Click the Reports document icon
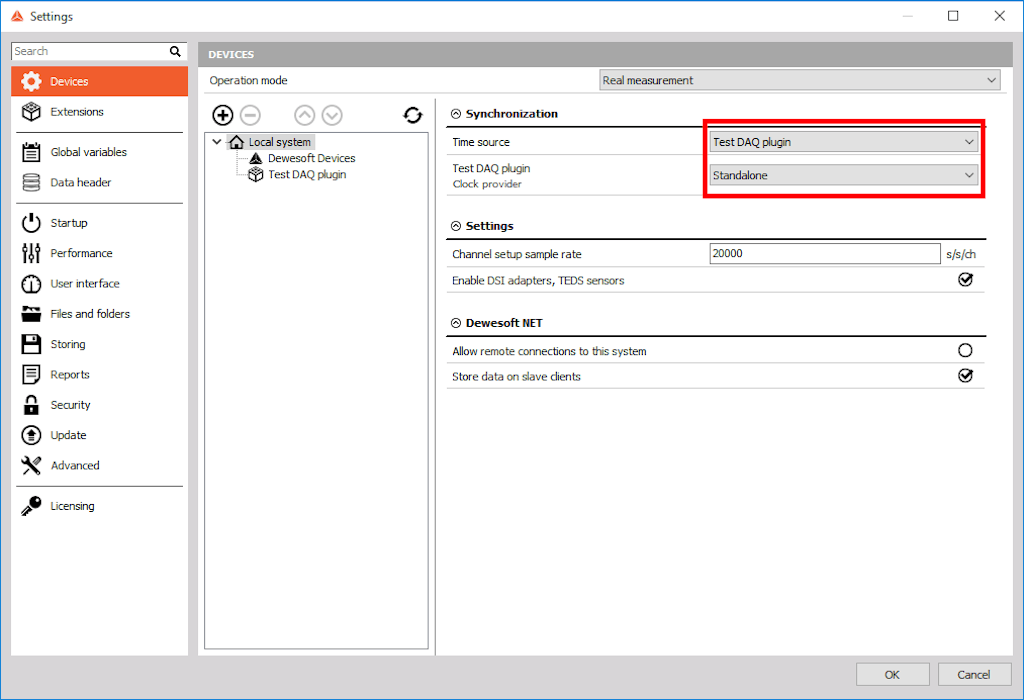Viewport: 1024px width, 700px height. pos(31,375)
